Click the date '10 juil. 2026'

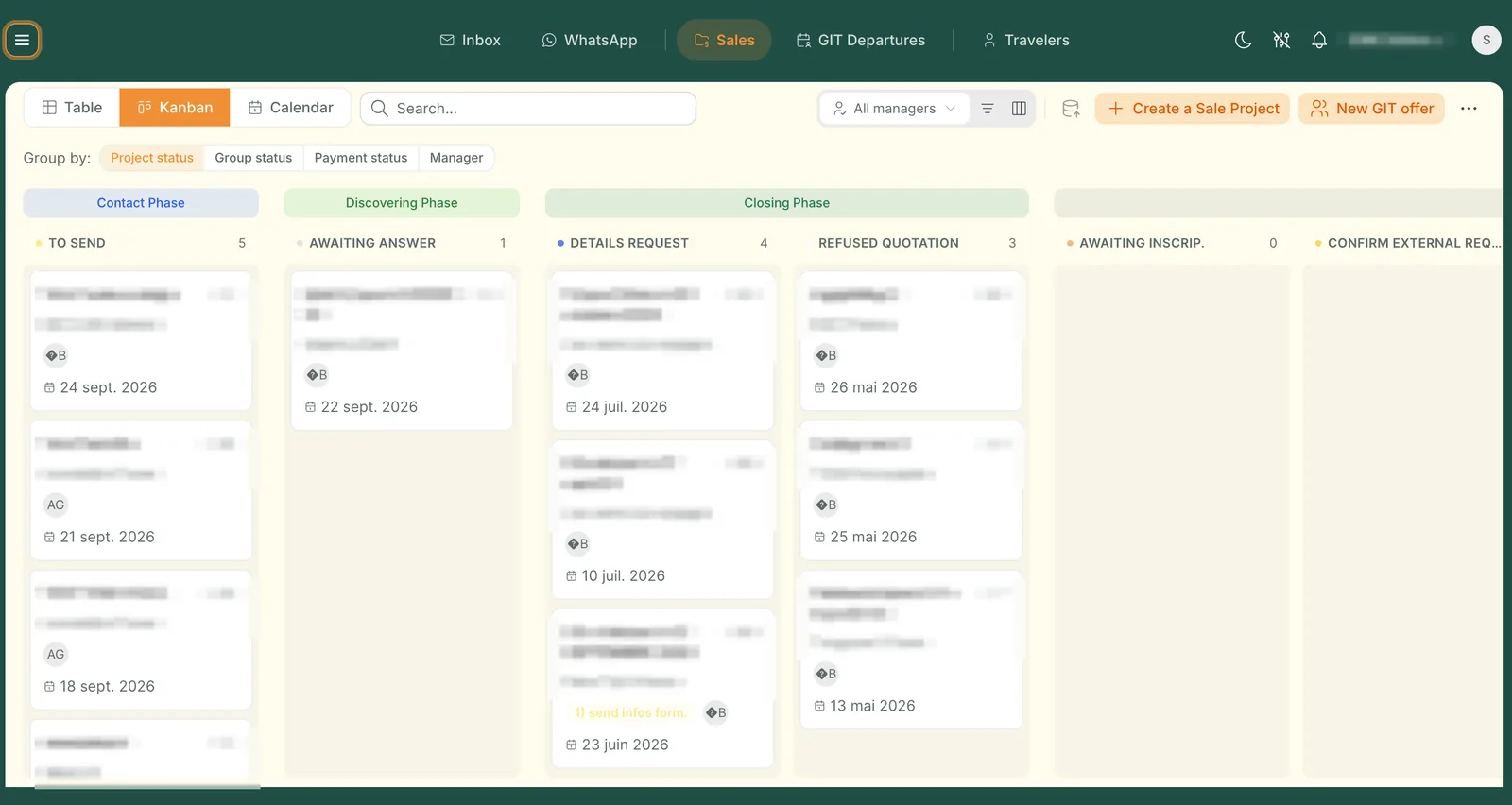pos(624,575)
